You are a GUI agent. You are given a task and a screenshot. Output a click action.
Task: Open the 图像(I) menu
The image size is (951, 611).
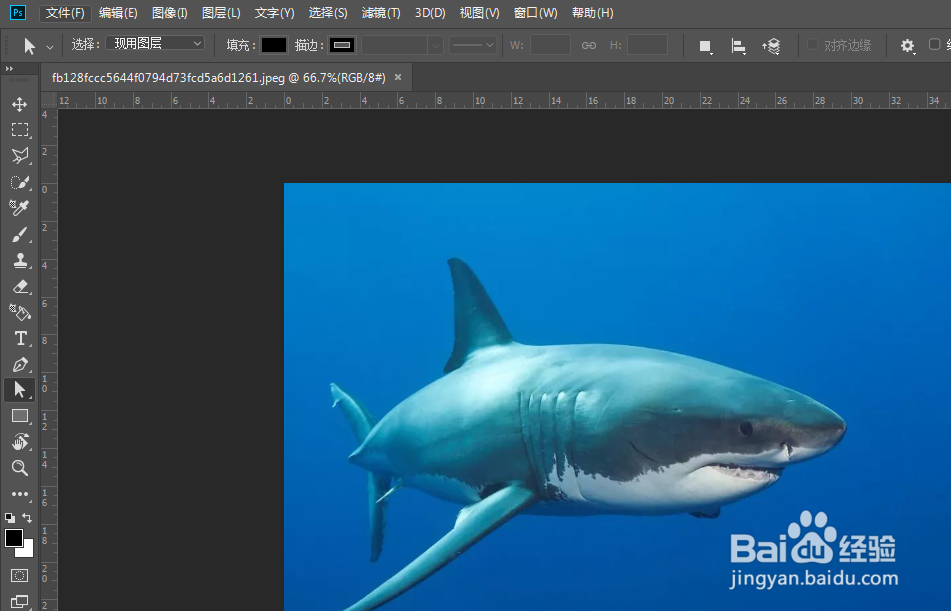coord(169,13)
